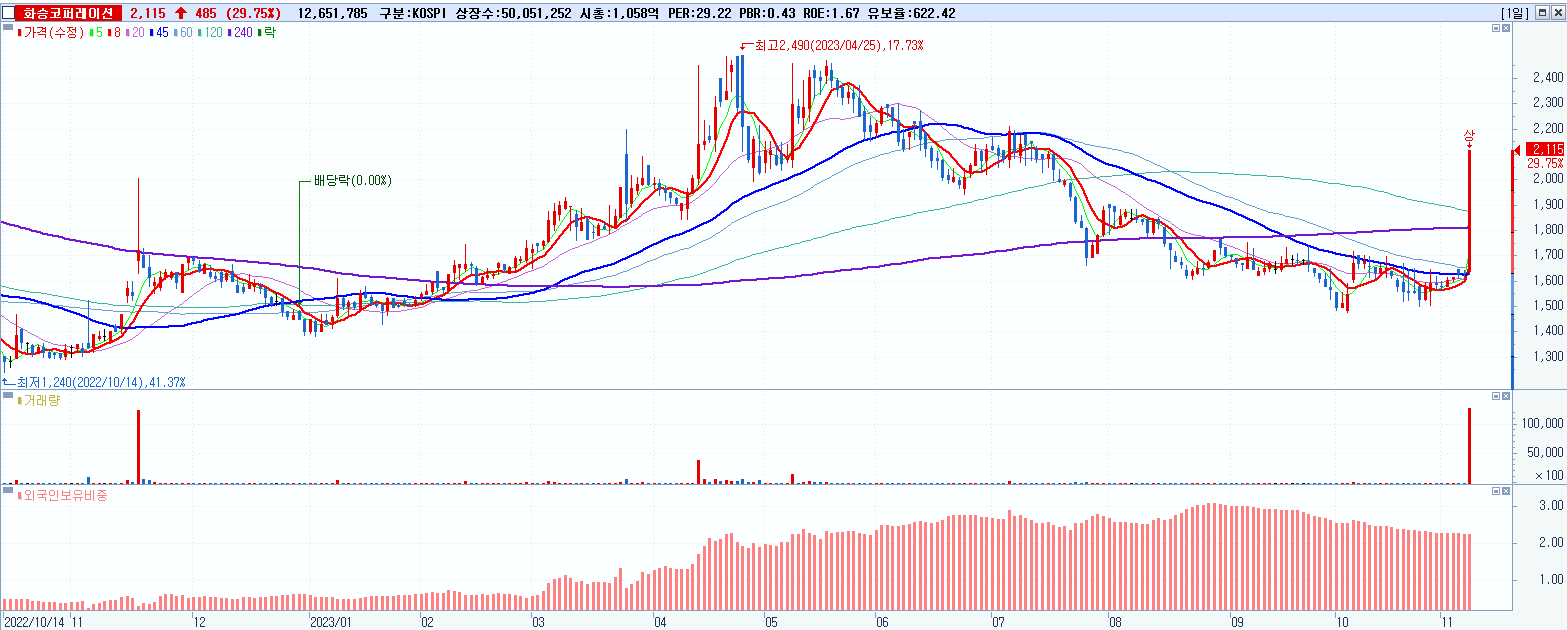This screenshot has width=1567, height=630.
Task: Click the large red volume bar in November 2022
Action: [x=138, y=446]
